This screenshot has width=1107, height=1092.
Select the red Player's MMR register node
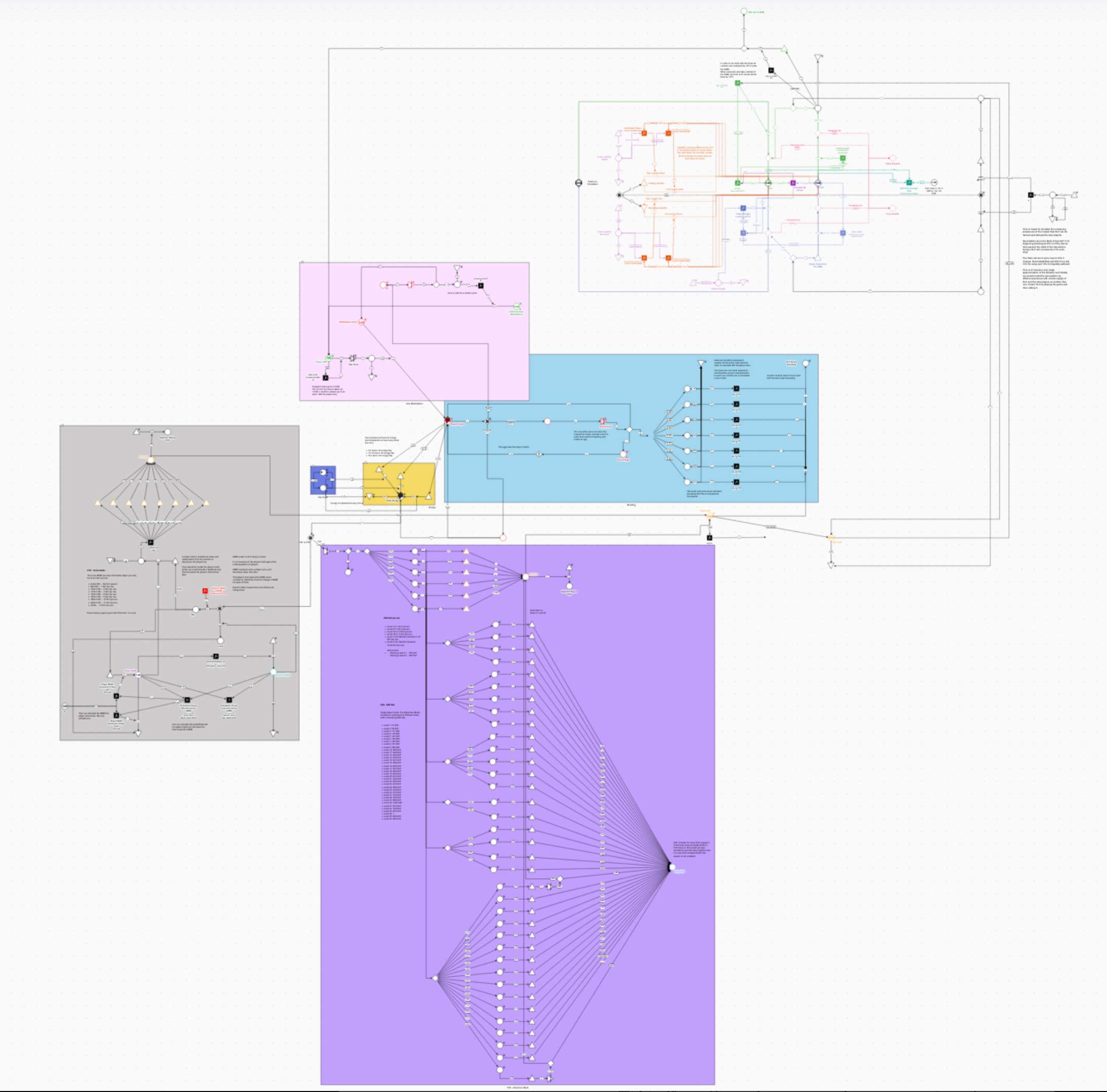205,591
